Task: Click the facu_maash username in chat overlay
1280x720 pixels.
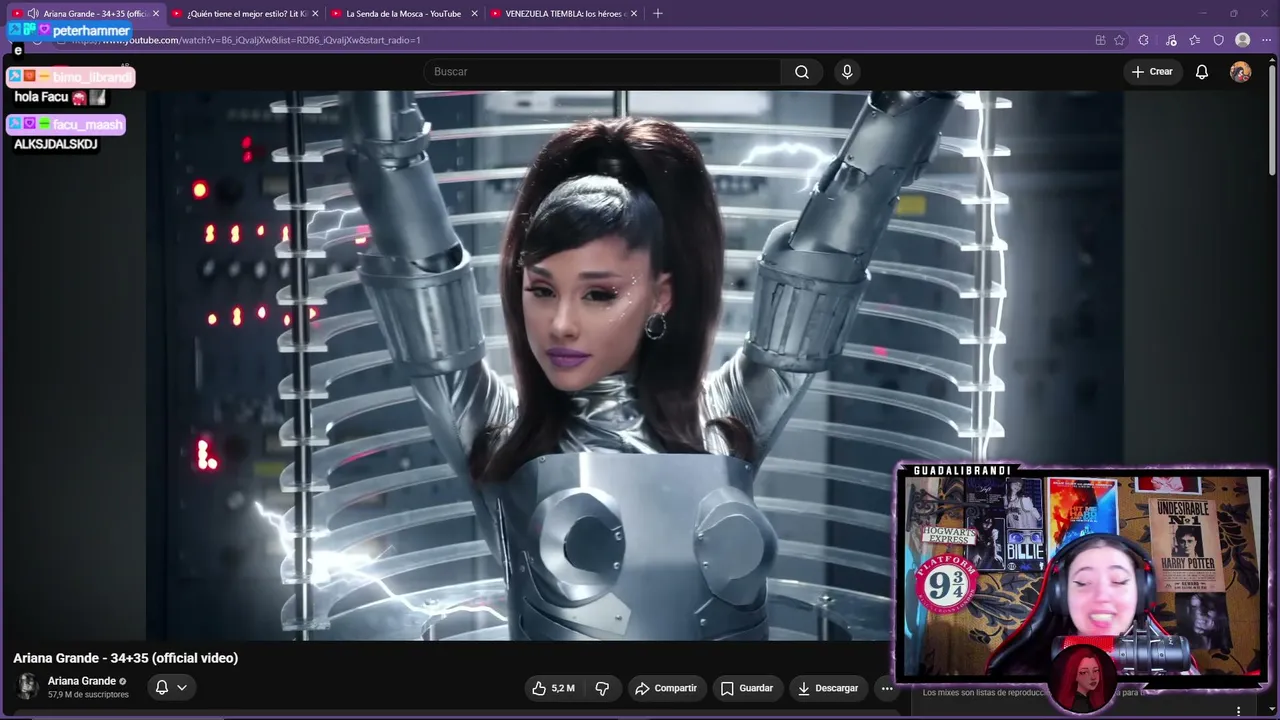Action: tap(88, 125)
